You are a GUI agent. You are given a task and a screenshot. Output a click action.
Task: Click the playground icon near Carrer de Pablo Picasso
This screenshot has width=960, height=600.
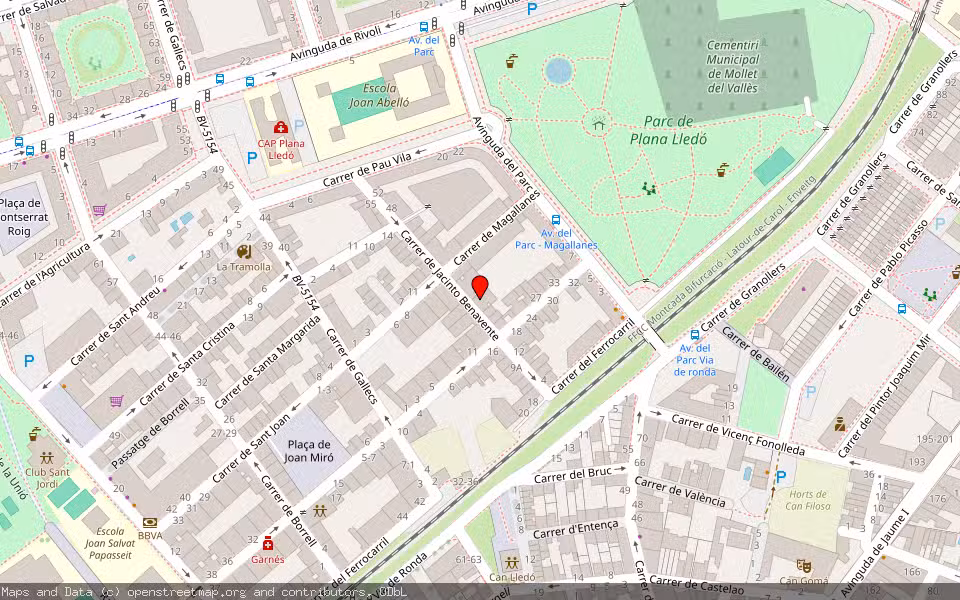(x=930, y=294)
